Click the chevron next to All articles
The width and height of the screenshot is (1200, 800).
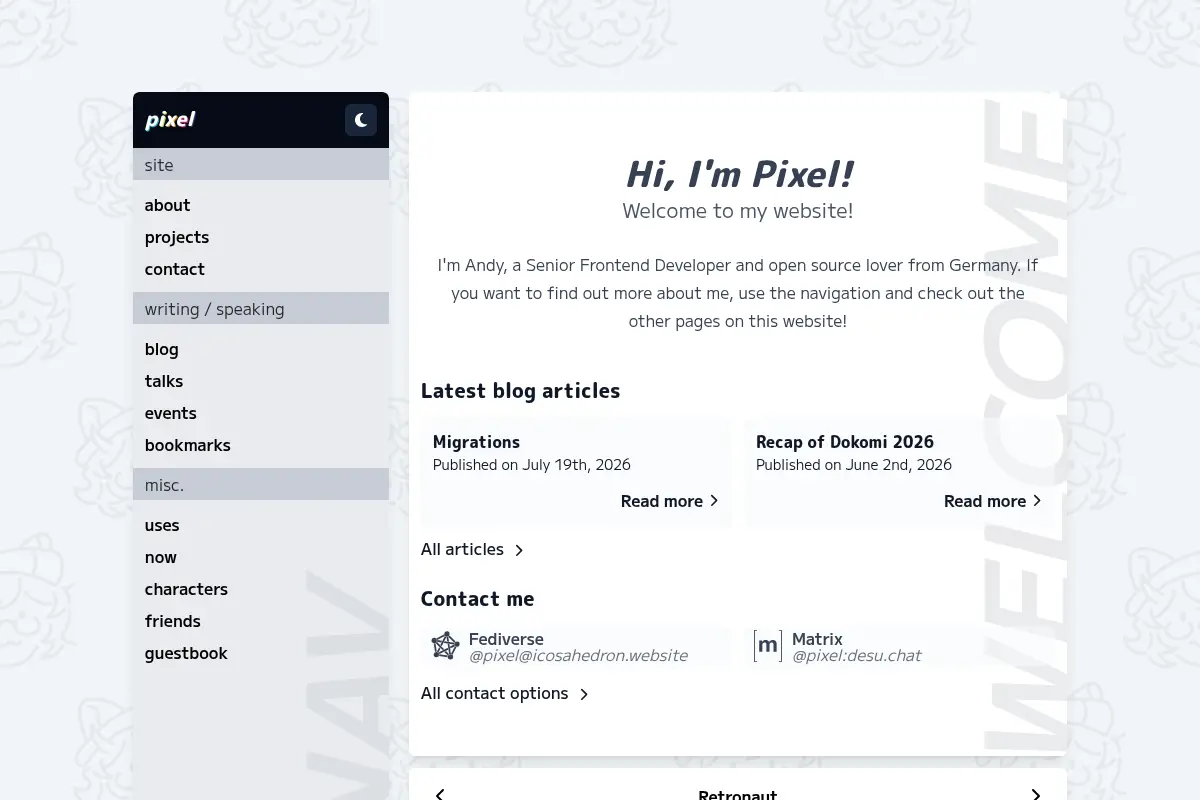coord(519,550)
